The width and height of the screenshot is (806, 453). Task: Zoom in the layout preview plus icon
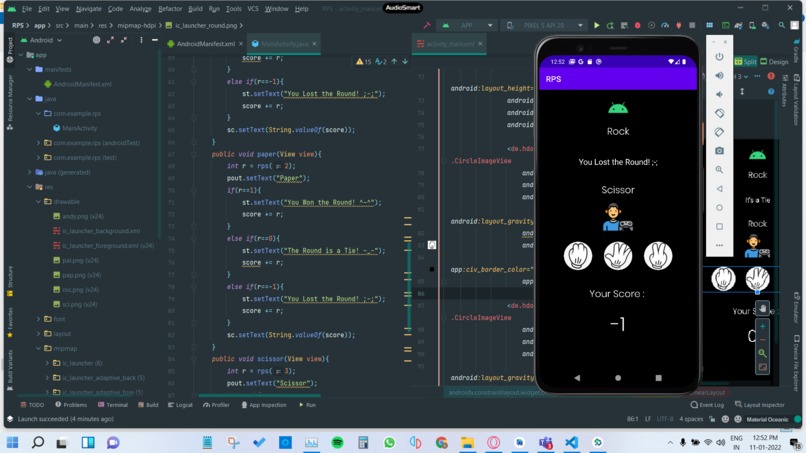click(x=762, y=327)
